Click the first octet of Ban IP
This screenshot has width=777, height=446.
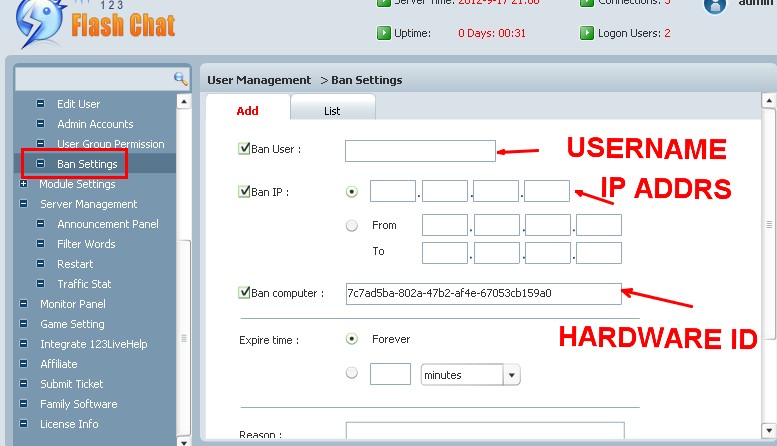coord(393,191)
